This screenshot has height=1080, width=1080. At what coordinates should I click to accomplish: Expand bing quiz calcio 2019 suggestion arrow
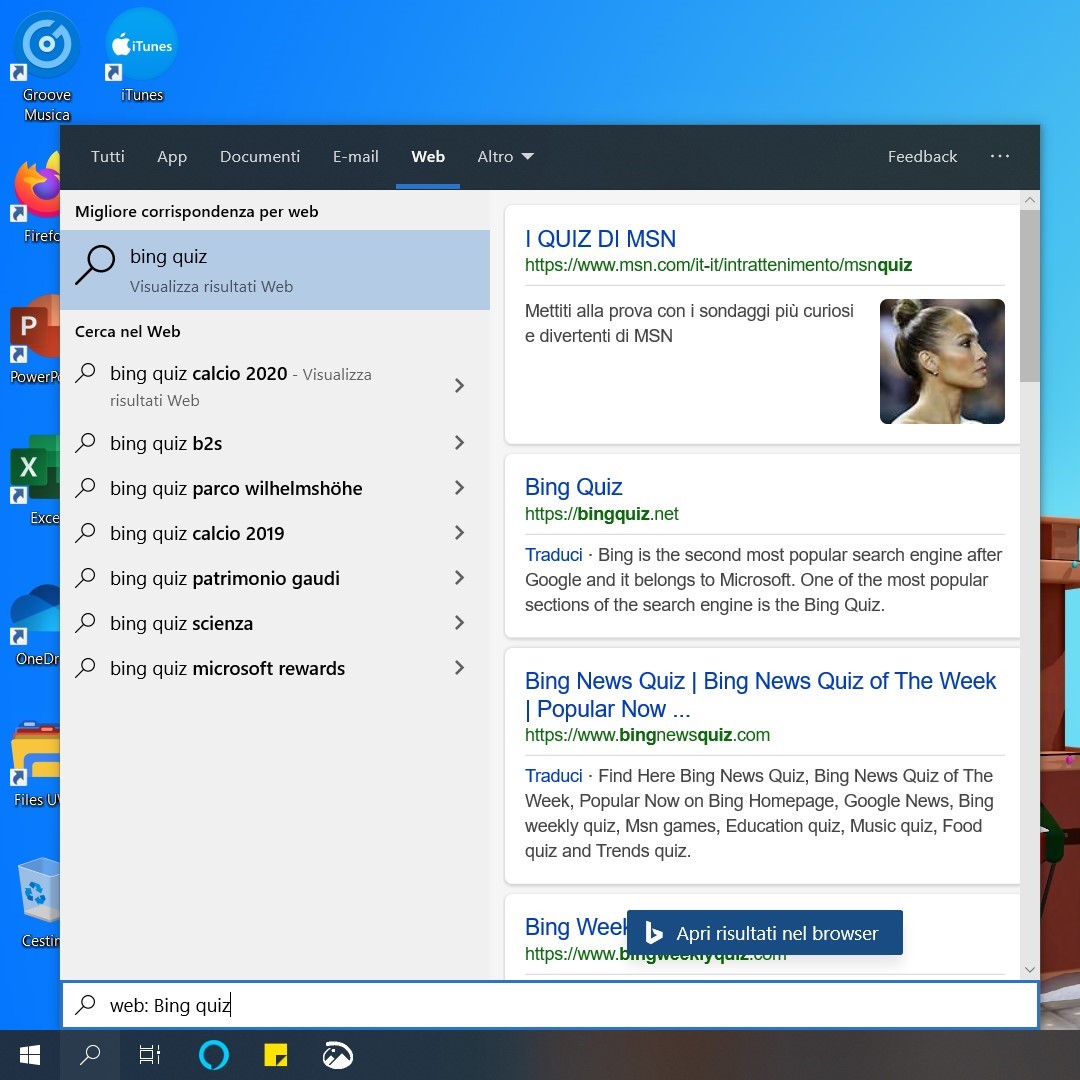point(459,532)
